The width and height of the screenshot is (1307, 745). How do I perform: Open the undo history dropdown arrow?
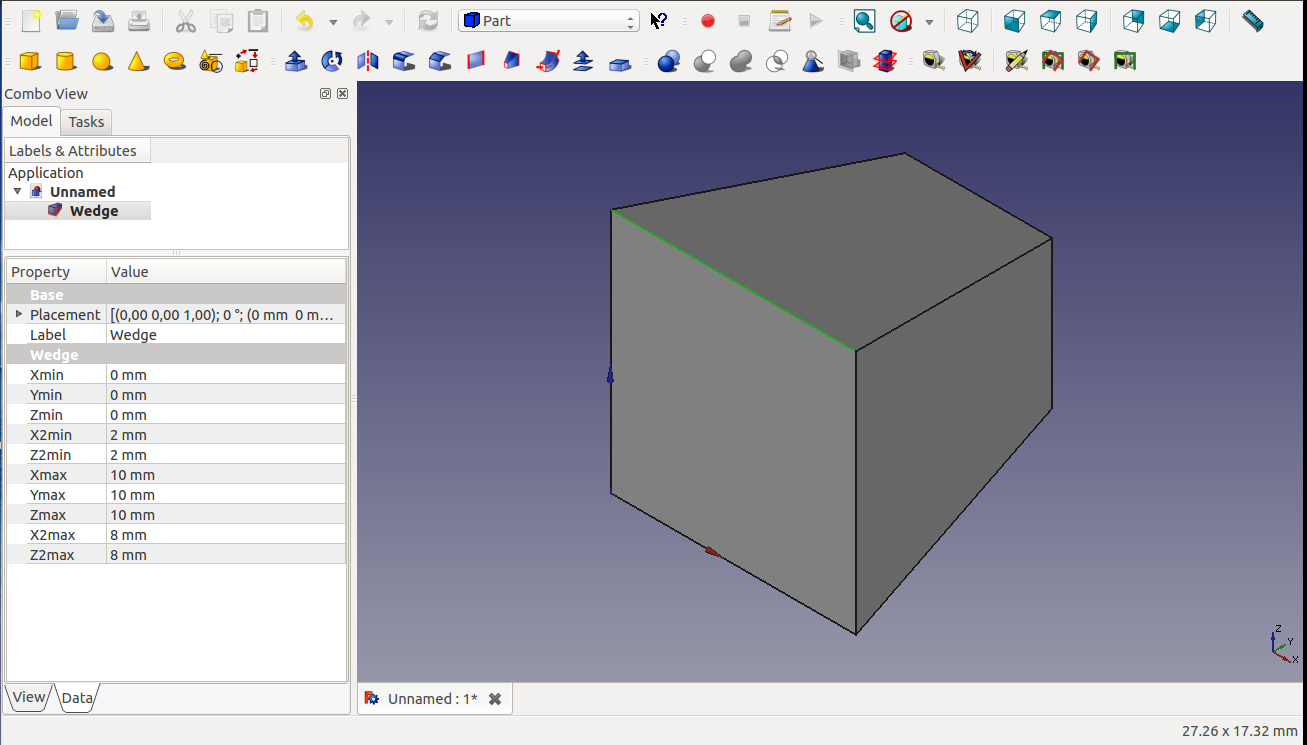click(x=333, y=22)
